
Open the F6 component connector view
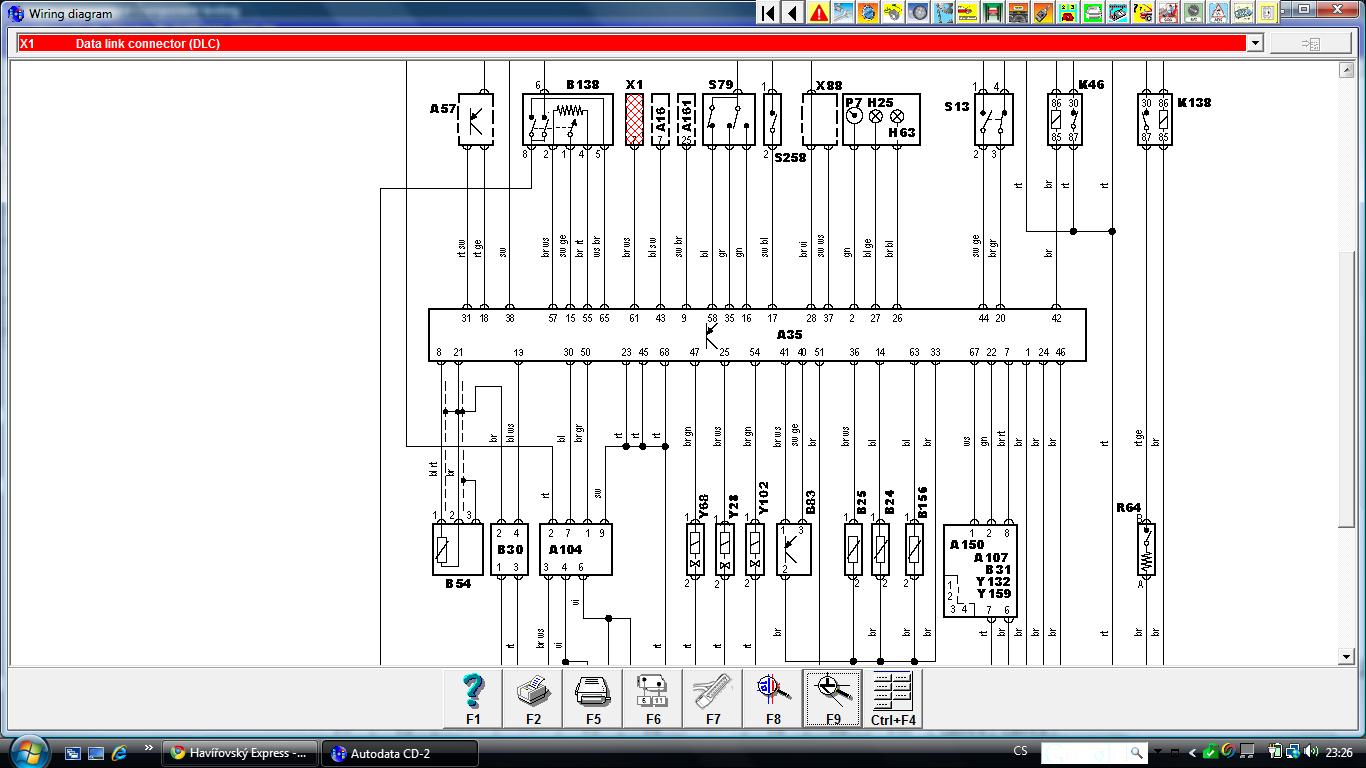653,697
